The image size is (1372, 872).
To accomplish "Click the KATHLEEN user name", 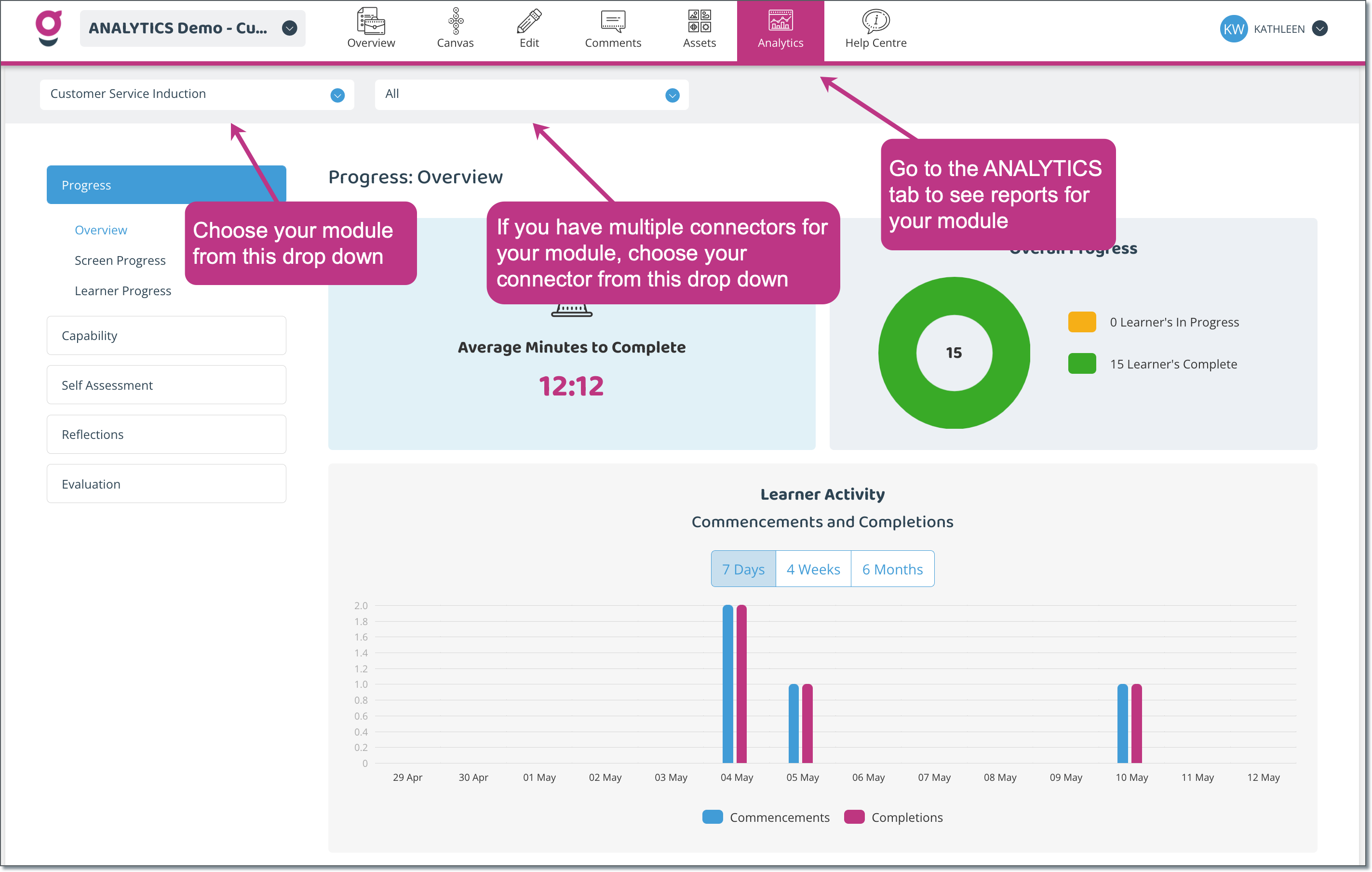I will (x=1278, y=29).
